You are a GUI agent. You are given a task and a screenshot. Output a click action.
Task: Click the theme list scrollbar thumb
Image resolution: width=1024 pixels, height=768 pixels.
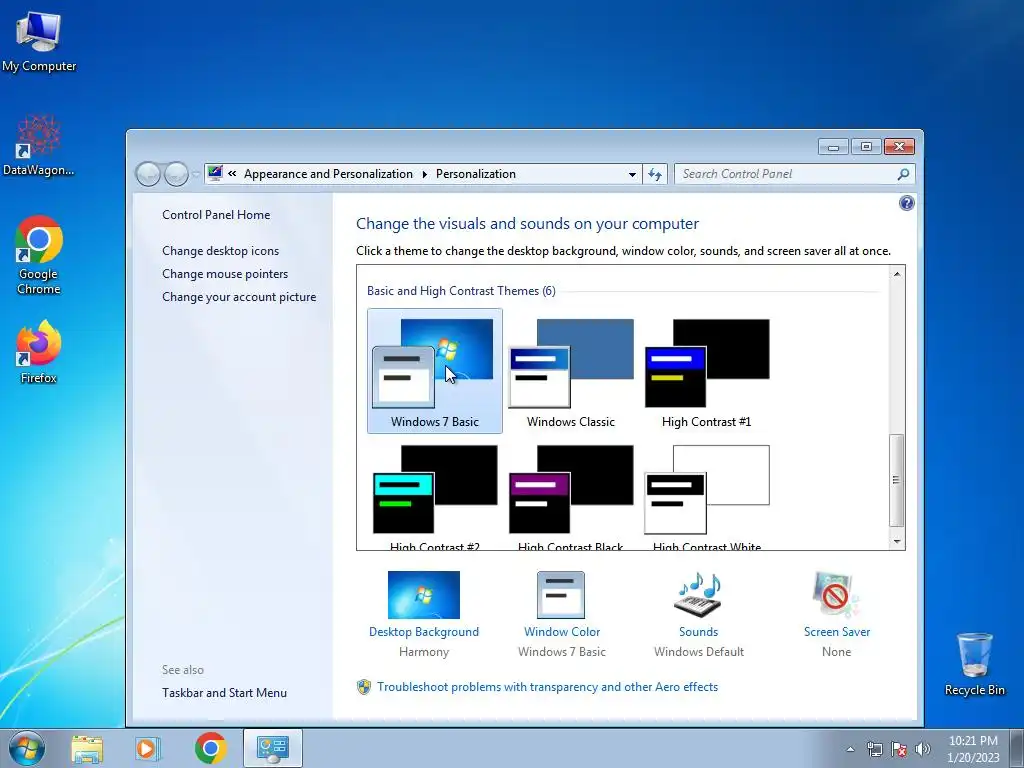click(897, 480)
